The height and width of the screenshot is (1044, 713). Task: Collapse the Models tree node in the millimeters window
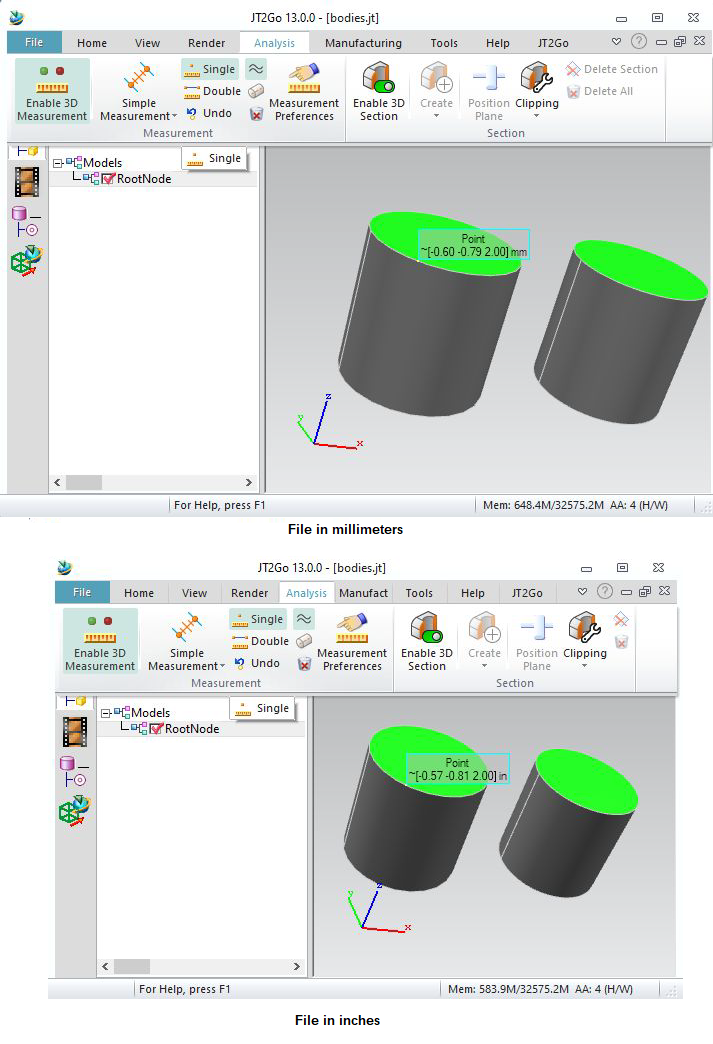pos(58,162)
